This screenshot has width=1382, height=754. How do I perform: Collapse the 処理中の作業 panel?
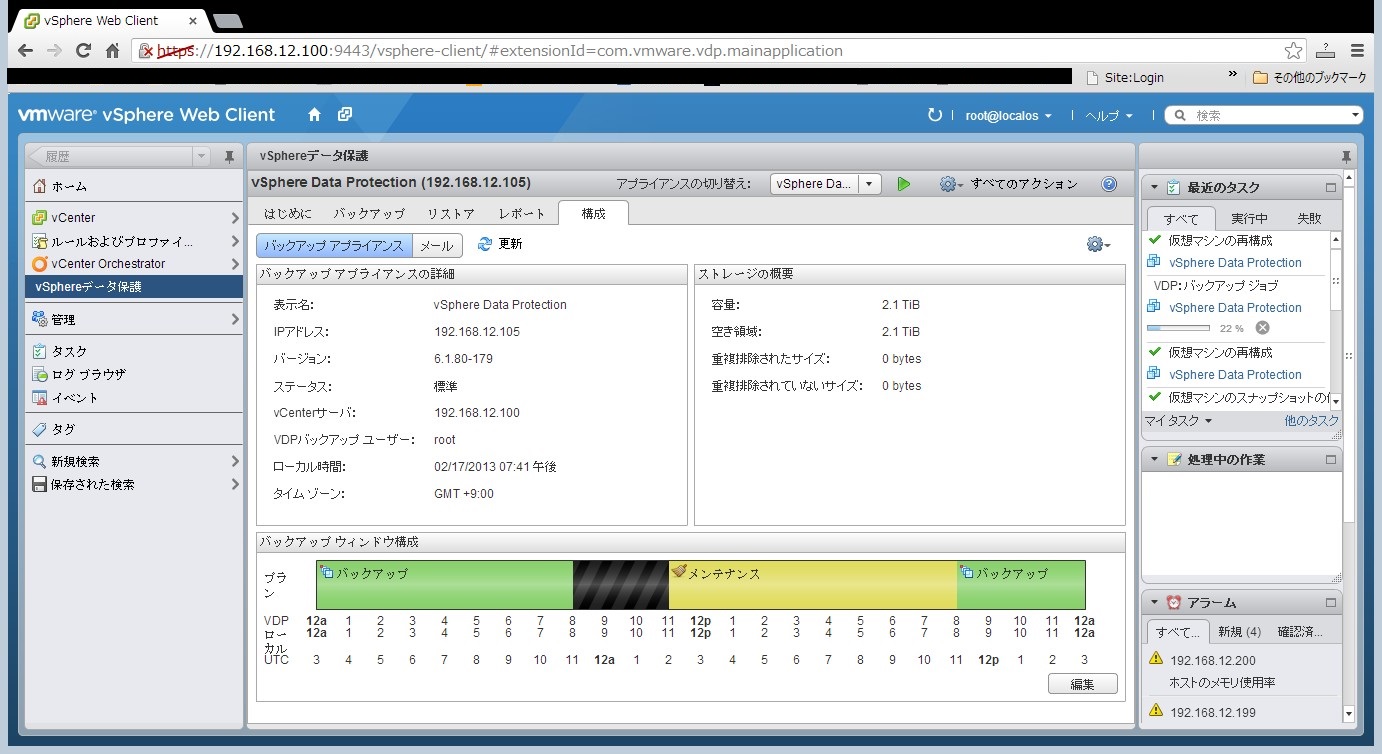[x=1155, y=459]
